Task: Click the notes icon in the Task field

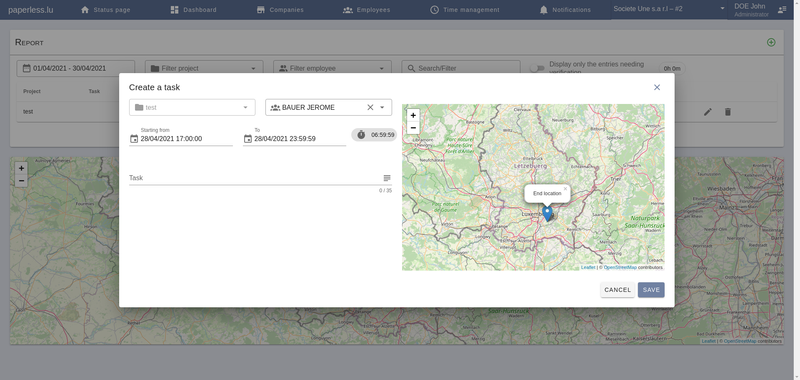Action: pyautogui.click(x=387, y=178)
